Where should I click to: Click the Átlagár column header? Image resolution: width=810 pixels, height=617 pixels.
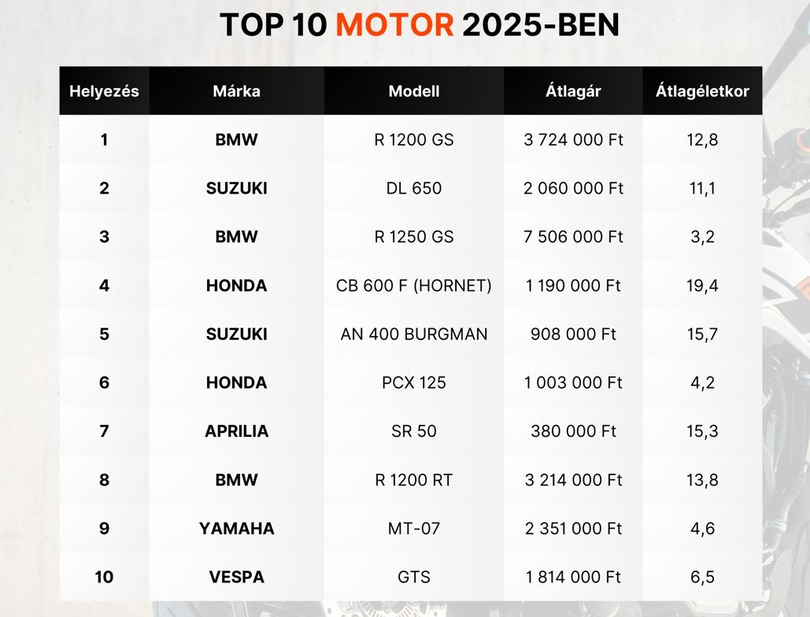click(573, 91)
